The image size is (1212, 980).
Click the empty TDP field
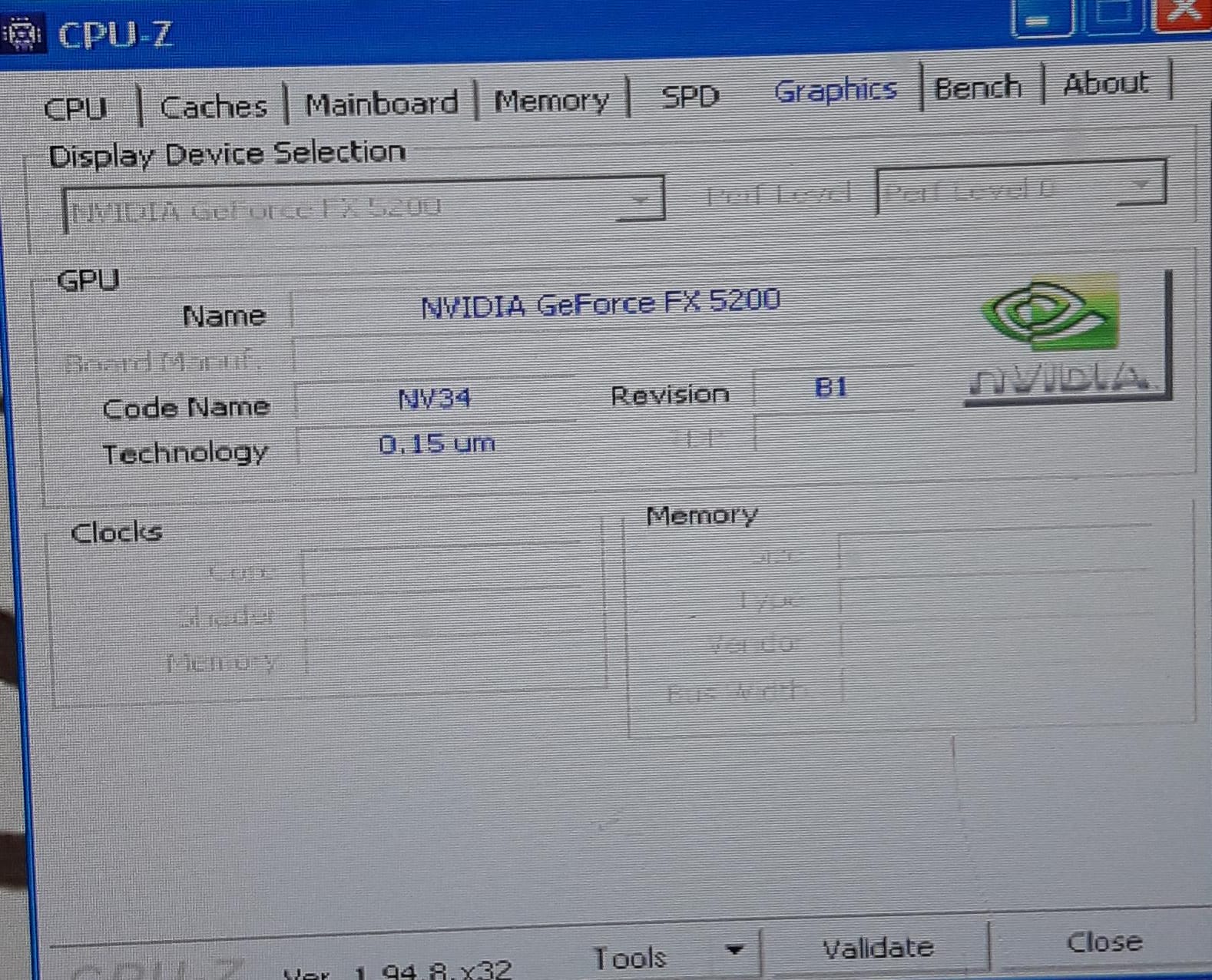(x=835, y=432)
